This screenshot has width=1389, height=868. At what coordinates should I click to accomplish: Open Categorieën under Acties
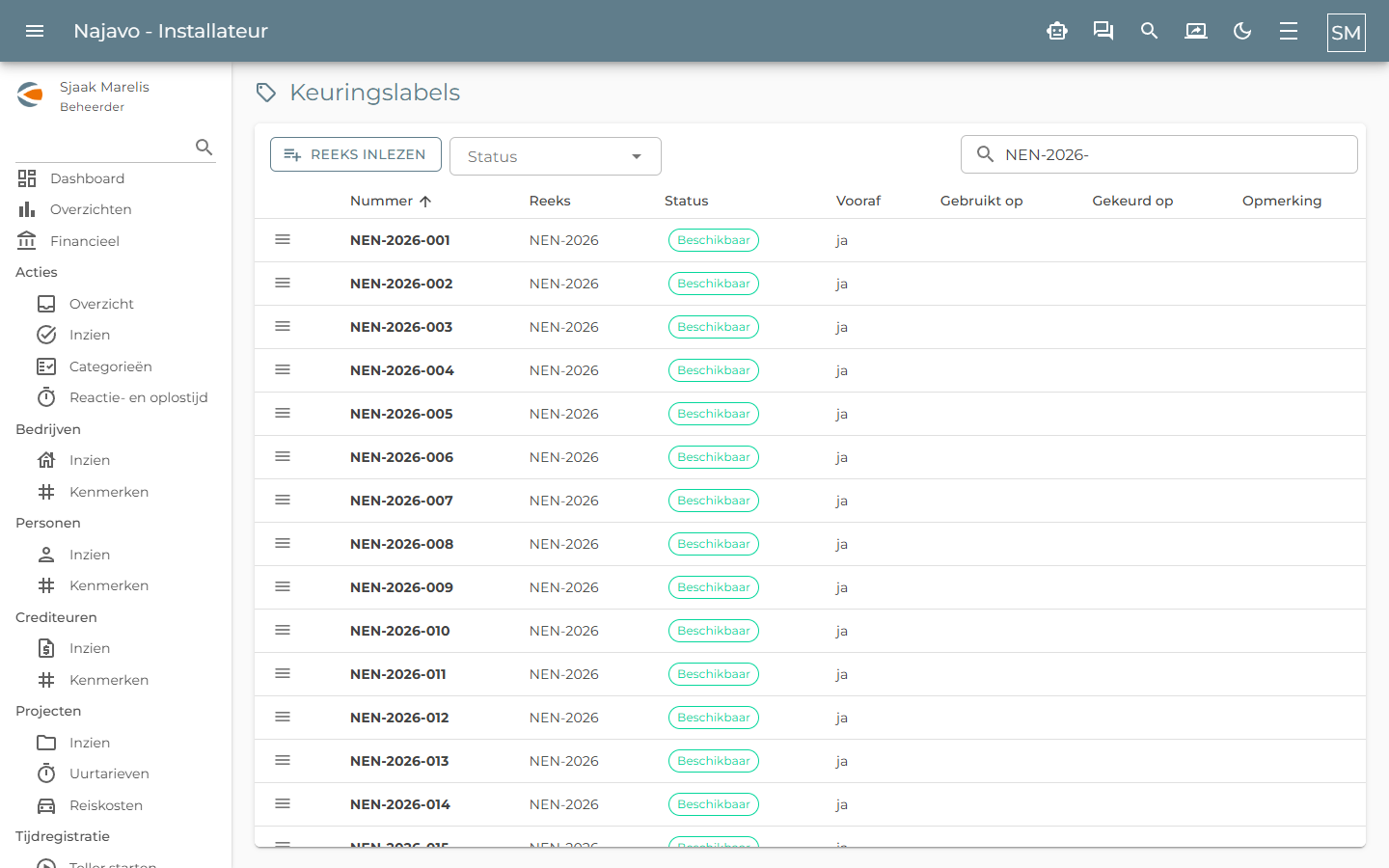coord(110,366)
